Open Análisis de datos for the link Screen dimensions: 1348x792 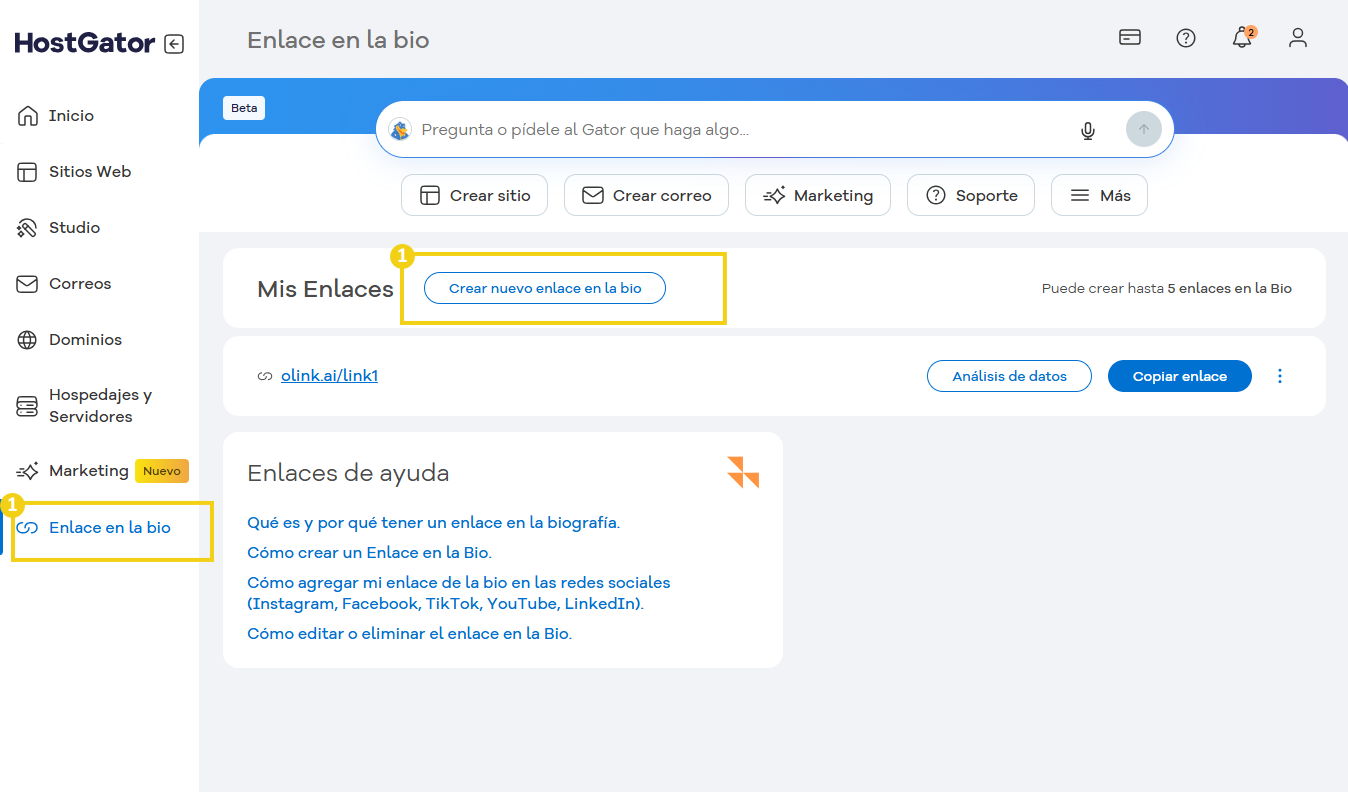[x=1009, y=376]
